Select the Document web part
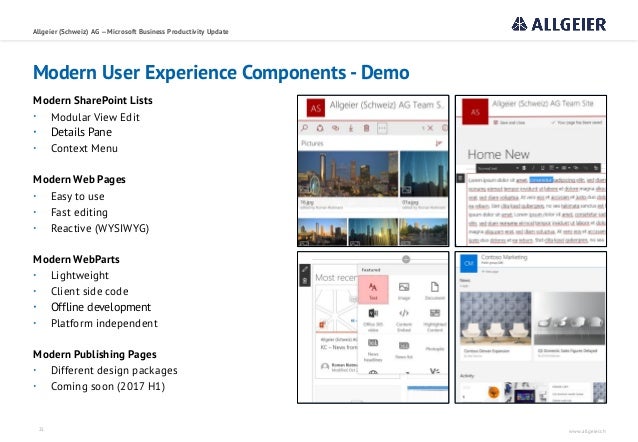 pyautogui.click(x=435, y=291)
